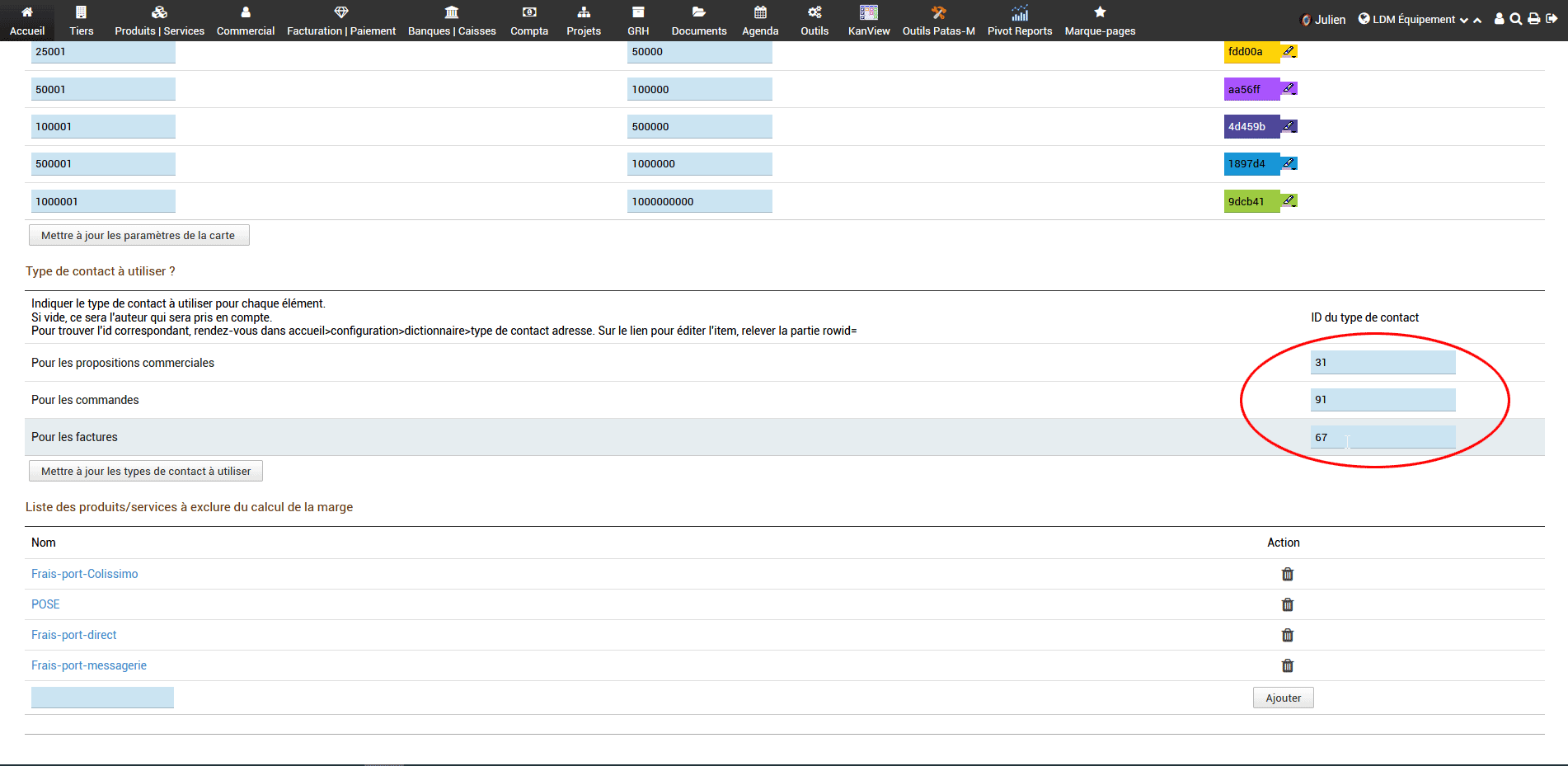Open the KanView menu
Image resolution: width=1568 pixels, height=766 pixels.
[x=868, y=21]
